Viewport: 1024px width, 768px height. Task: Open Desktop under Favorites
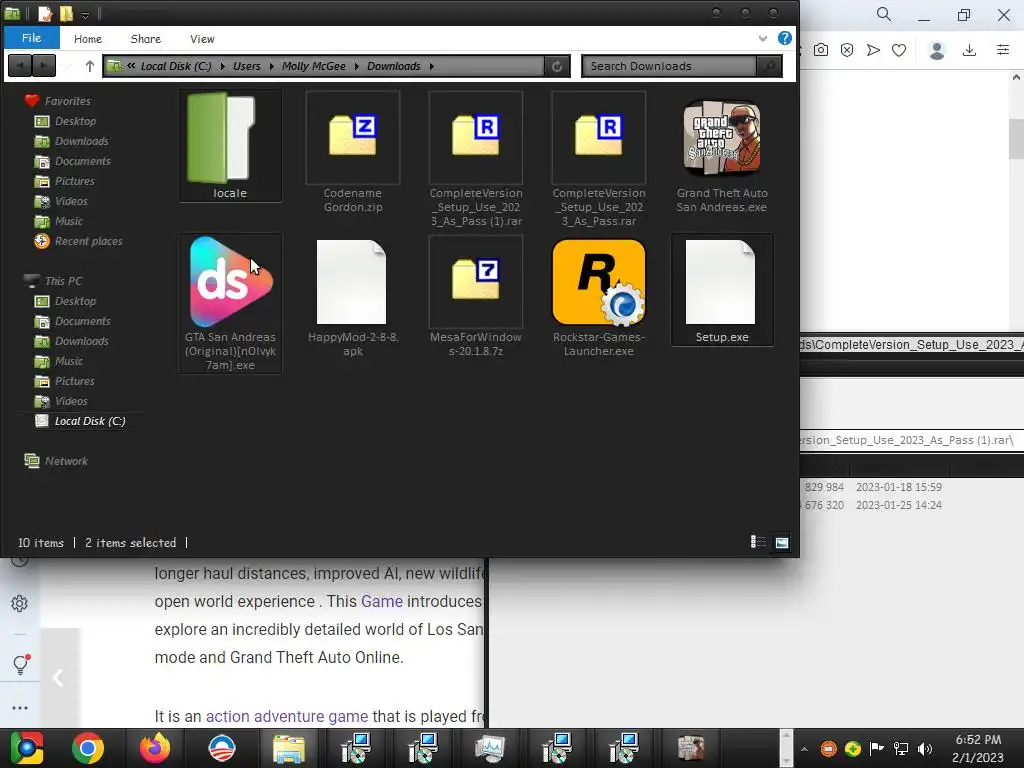click(75, 121)
